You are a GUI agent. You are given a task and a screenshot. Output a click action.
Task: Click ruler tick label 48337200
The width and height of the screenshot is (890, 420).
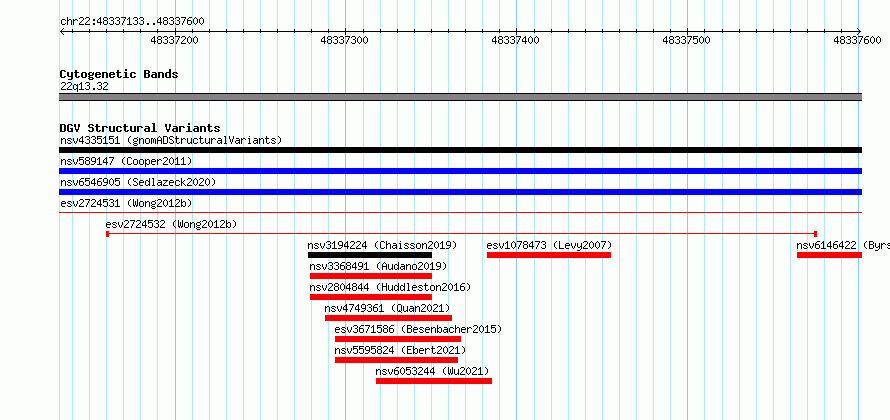tap(175, 40)
